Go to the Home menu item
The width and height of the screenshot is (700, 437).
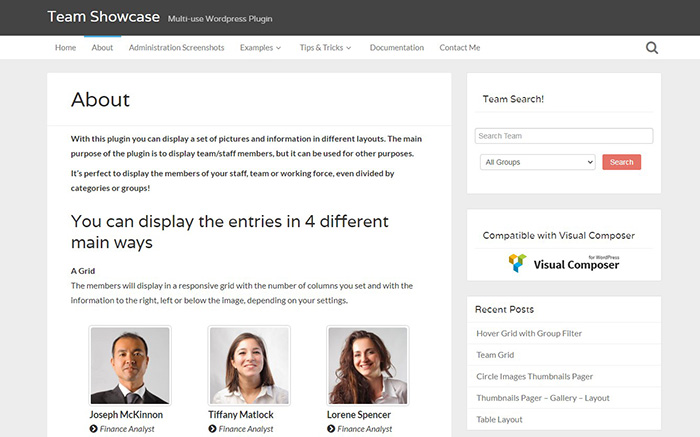click(x=65, y=47)
